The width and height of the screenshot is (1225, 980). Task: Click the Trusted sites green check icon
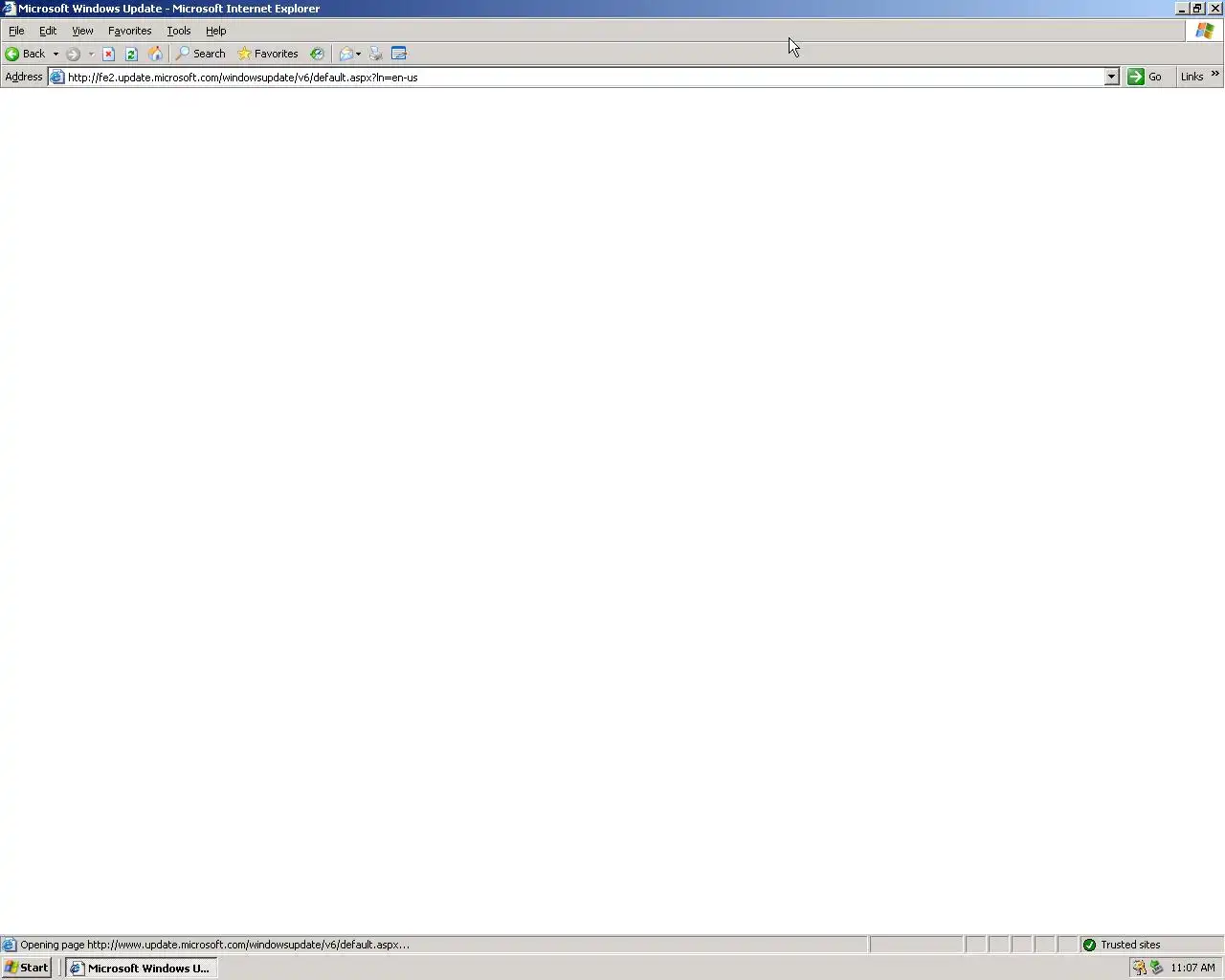[1089, 945]
